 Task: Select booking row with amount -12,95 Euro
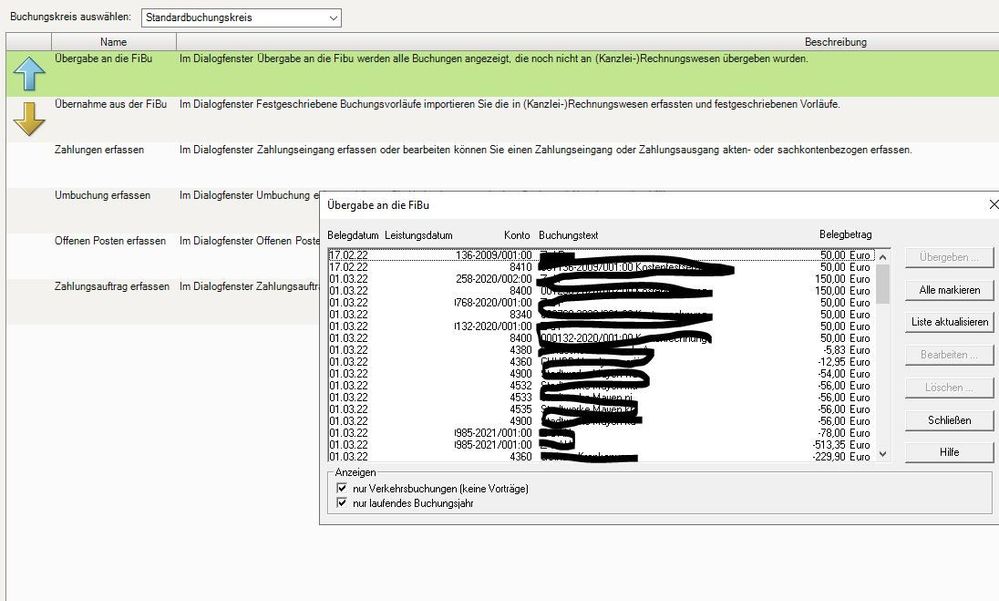point(601,362)
